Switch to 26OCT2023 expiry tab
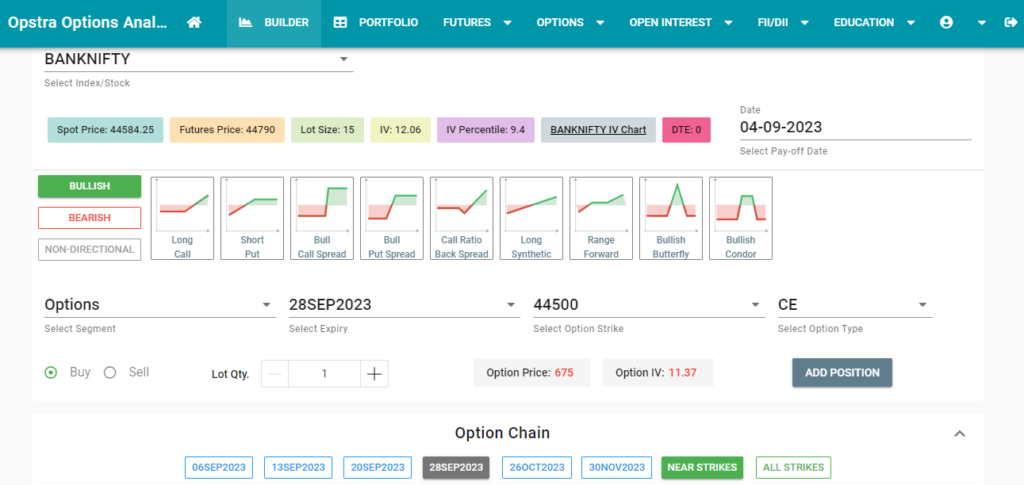This screenshot has height=485, width=1024. click(537, 467)
